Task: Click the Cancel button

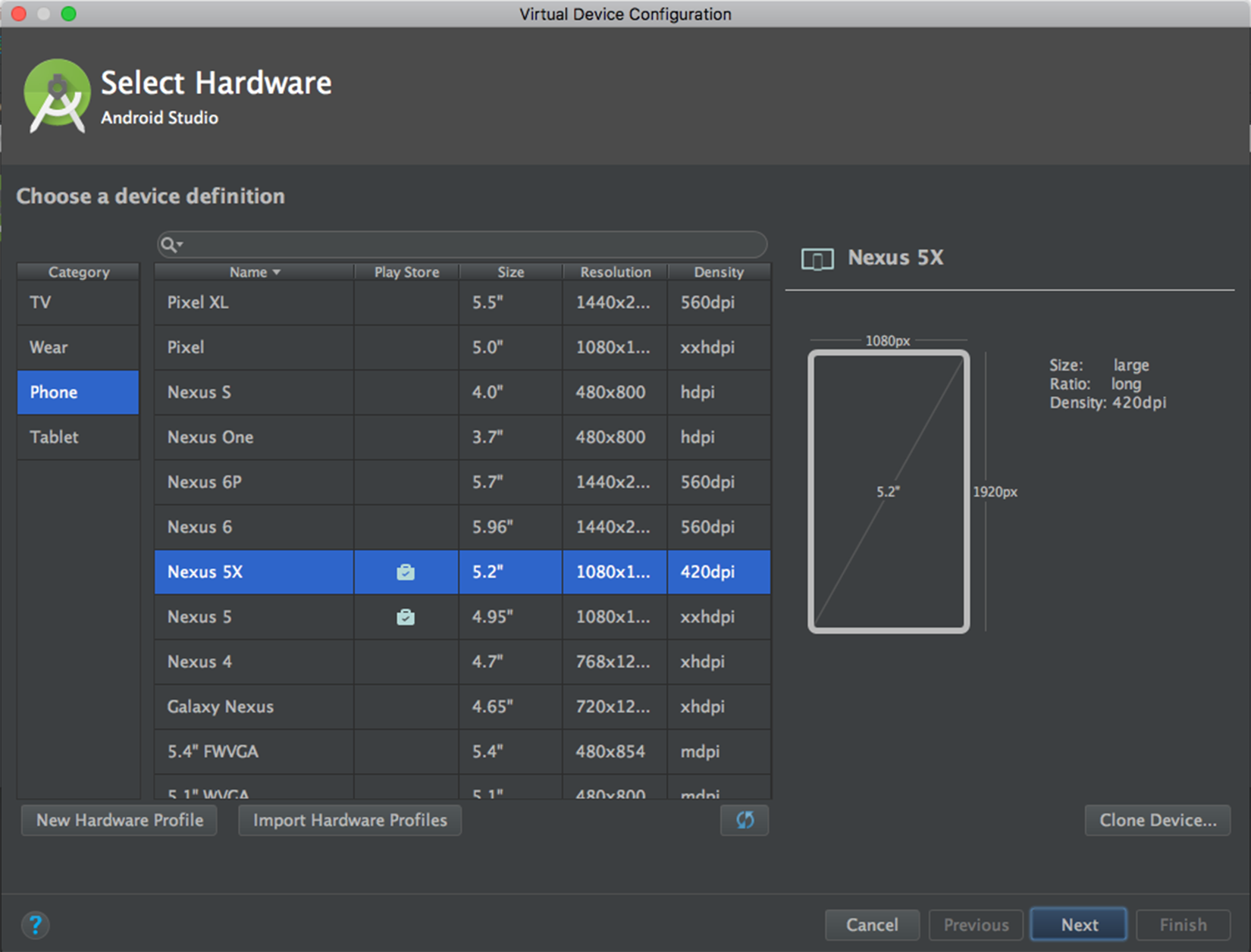Action: (872, 925)
